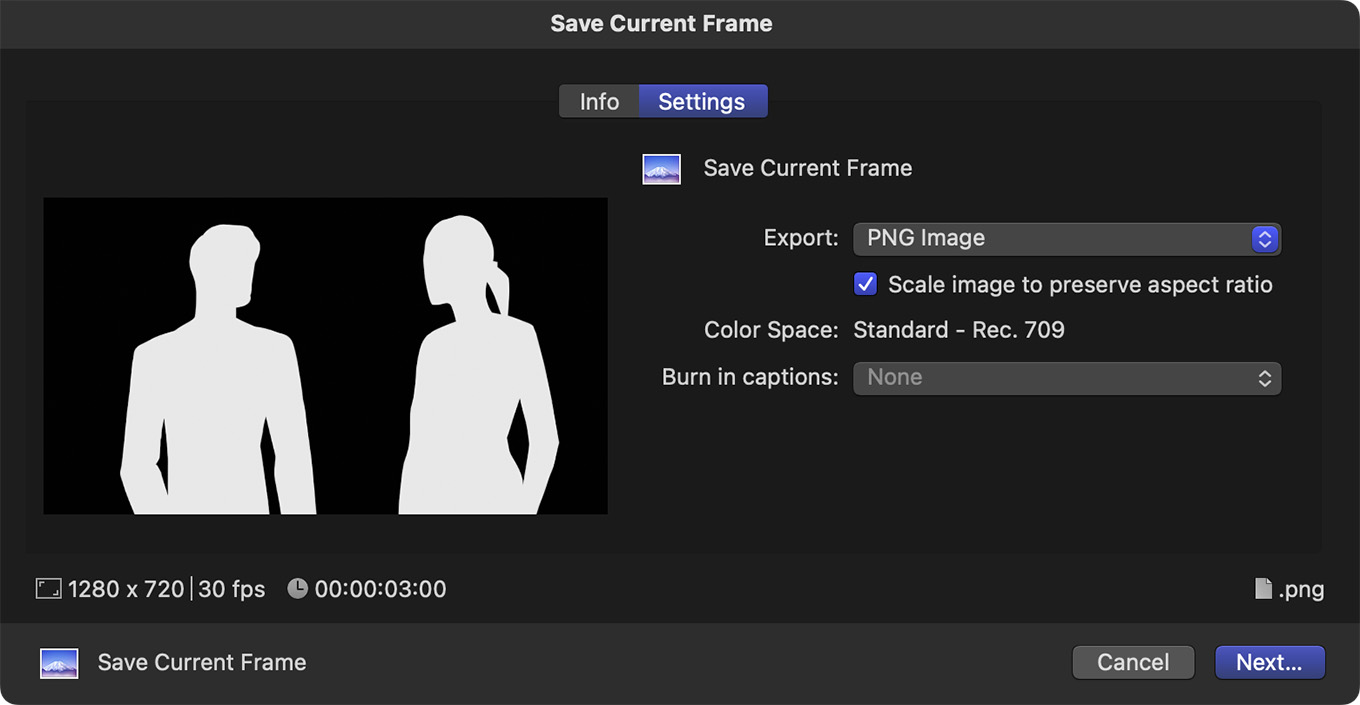Click the 00:00:03:00 duration timecode
Viewport: 1360px width, 705px height.
pyautogui.click(x=380, y=589)
